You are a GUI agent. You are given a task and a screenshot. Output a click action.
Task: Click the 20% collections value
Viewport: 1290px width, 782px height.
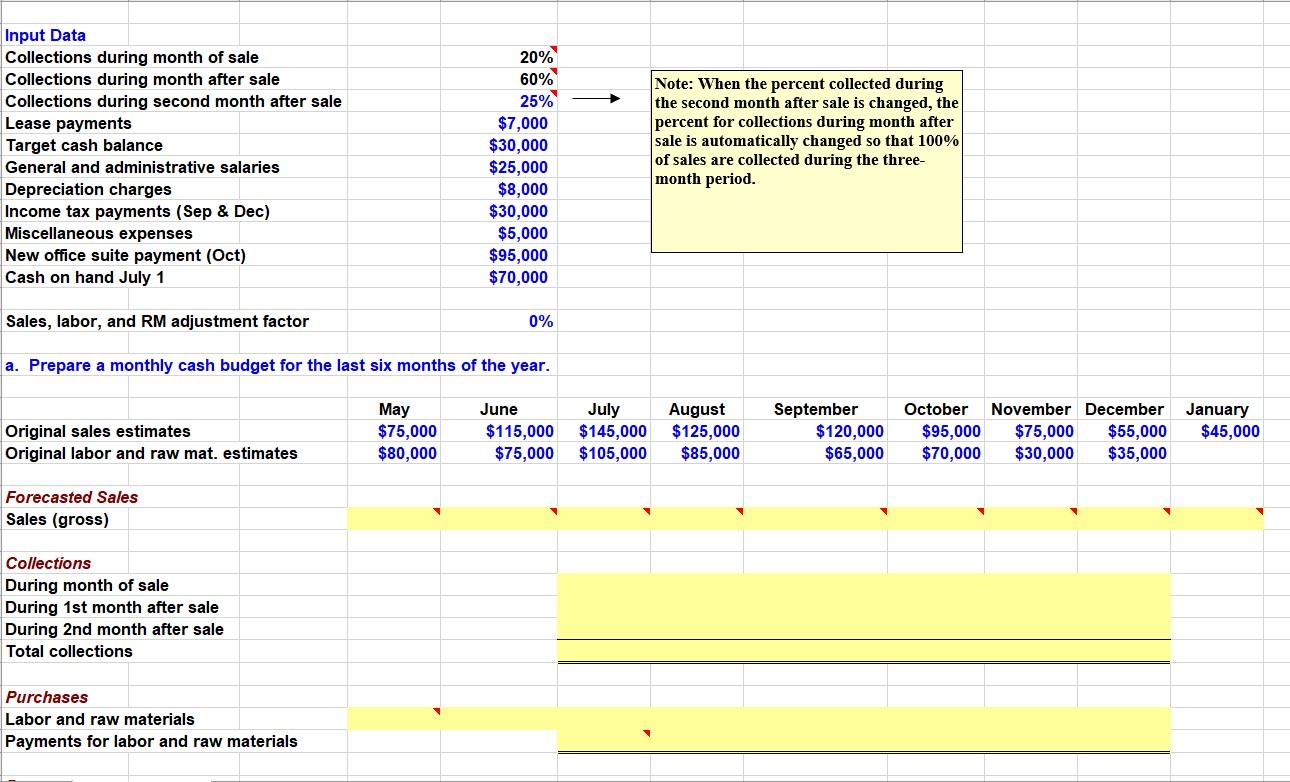click(536, 57)
